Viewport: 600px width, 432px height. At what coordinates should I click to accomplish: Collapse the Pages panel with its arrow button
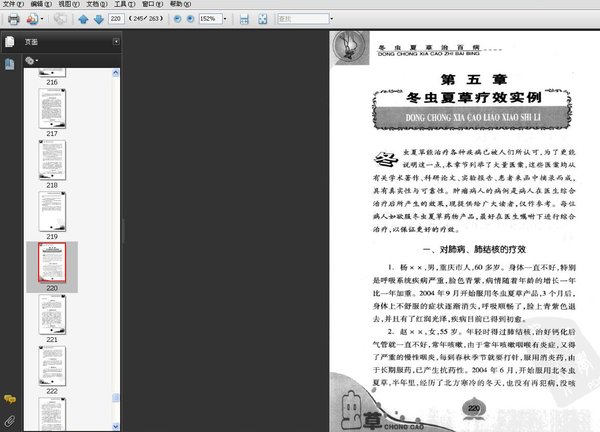coord(116,41)
